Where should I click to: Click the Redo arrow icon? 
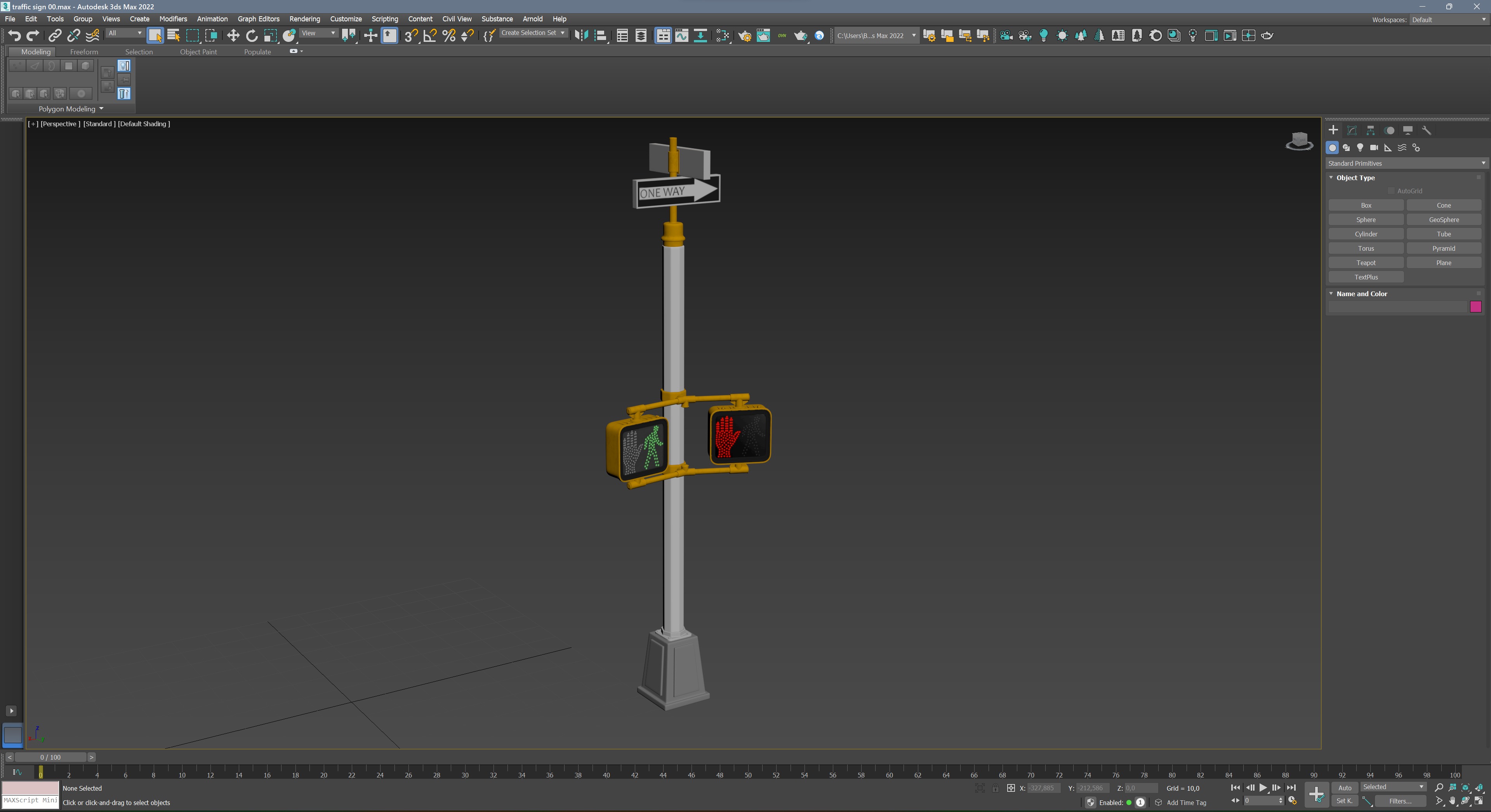pos(33,36)
